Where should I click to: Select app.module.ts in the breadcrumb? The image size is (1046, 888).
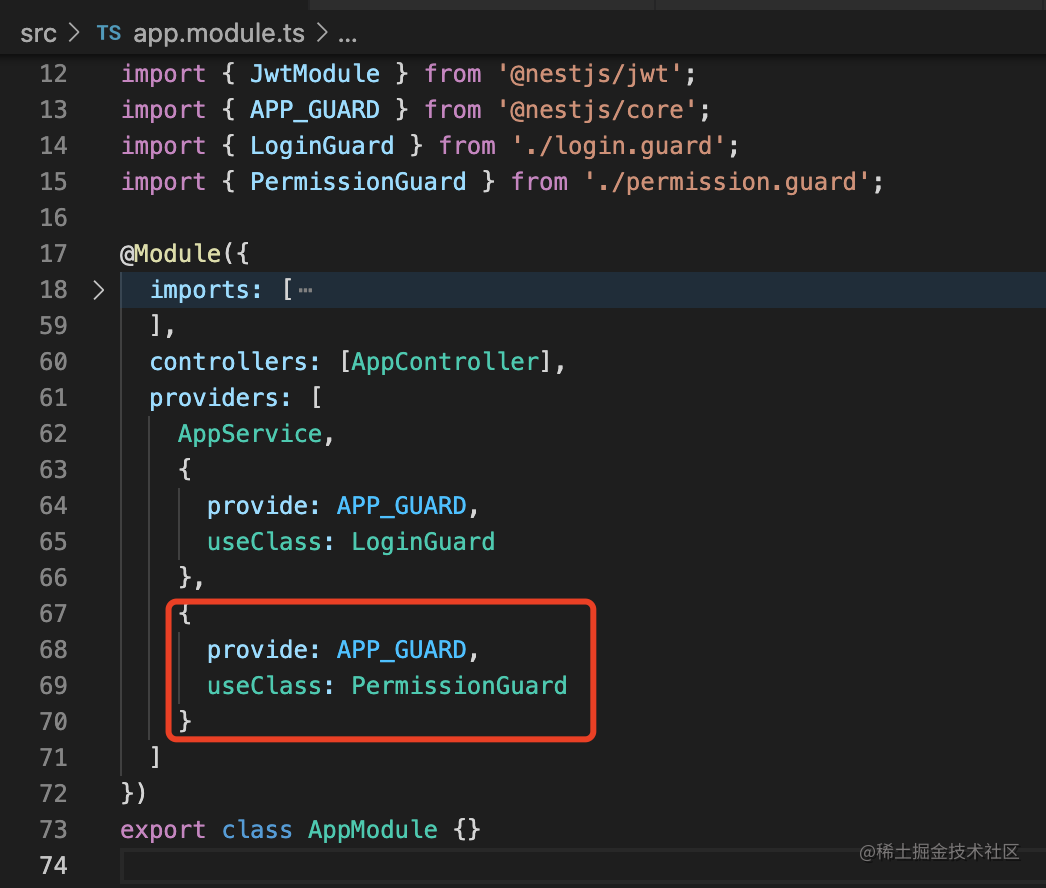click(x=218, y=33)
